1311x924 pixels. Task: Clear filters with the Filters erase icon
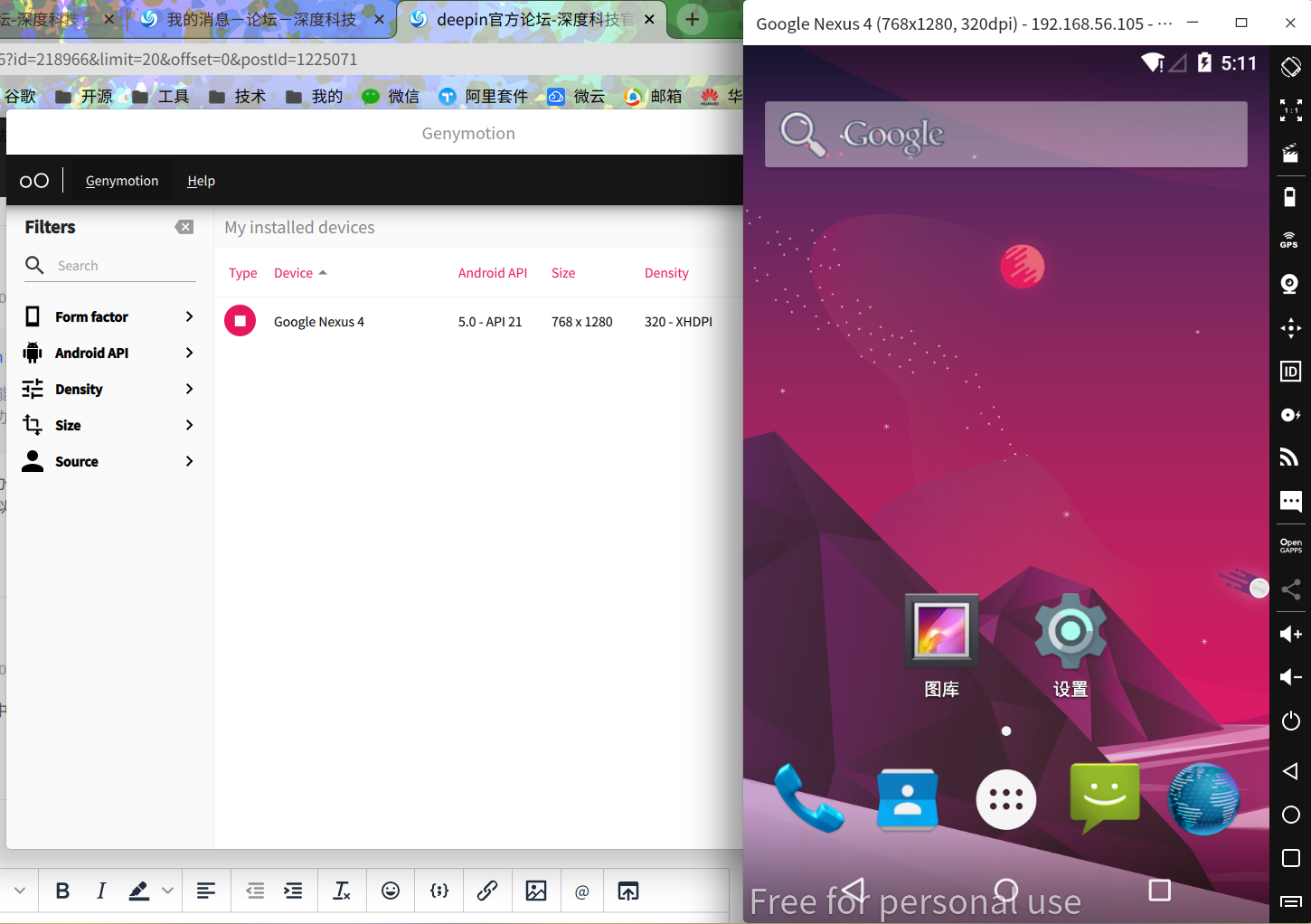pos(184,227)
